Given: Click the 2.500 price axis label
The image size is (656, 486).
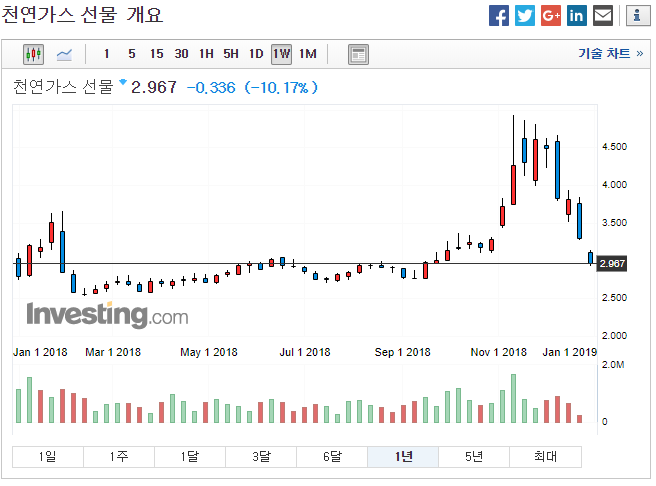Looking at the screenshot, I should (x=614, y=298).
